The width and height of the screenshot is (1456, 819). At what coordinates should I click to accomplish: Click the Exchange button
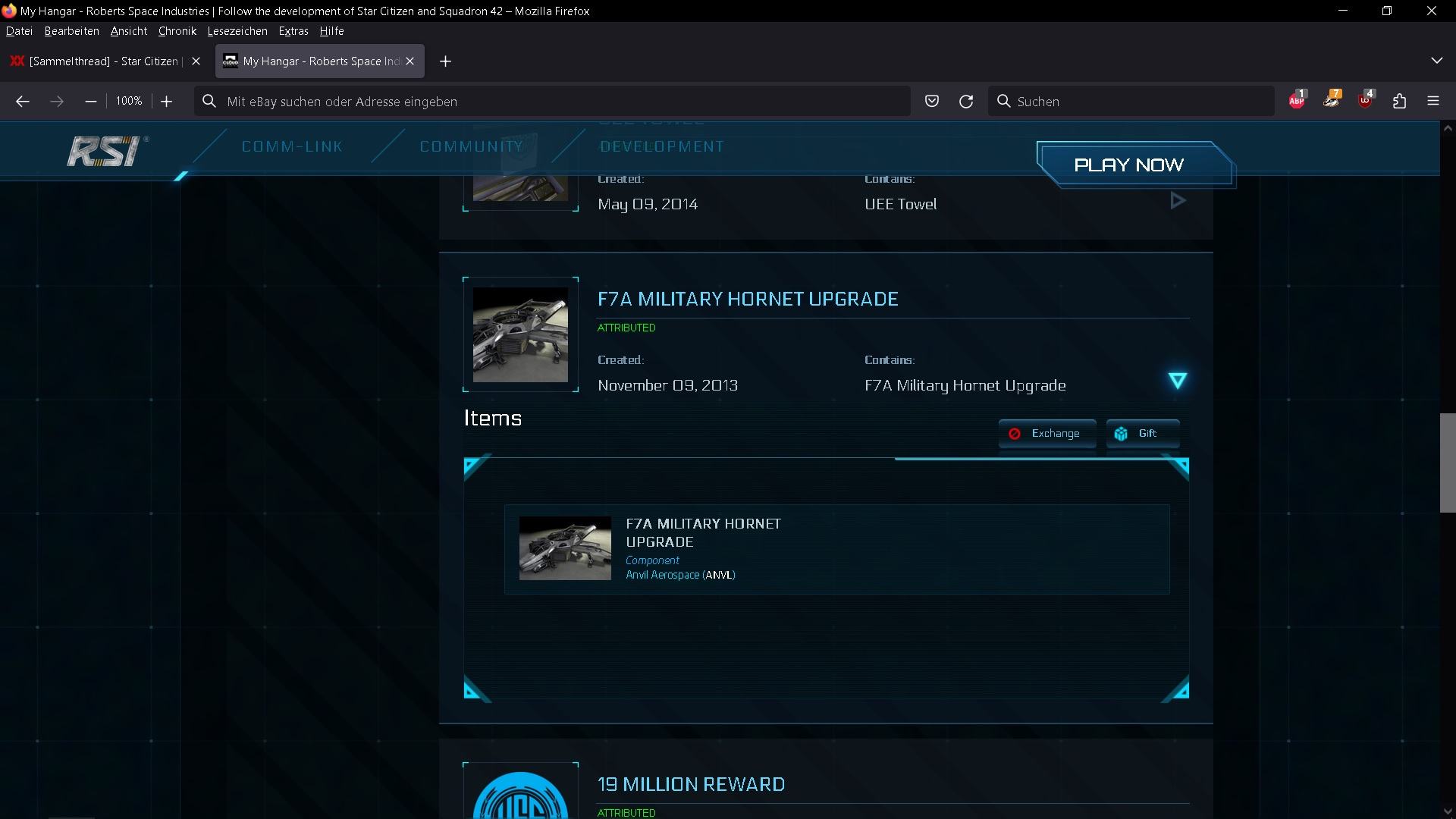point(1047,434)
